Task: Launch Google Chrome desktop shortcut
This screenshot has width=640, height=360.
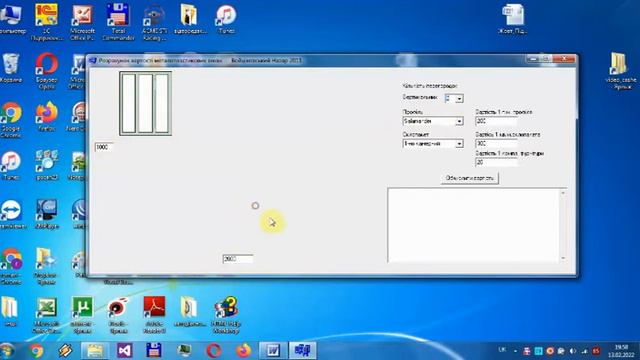Action: [11, 120]
